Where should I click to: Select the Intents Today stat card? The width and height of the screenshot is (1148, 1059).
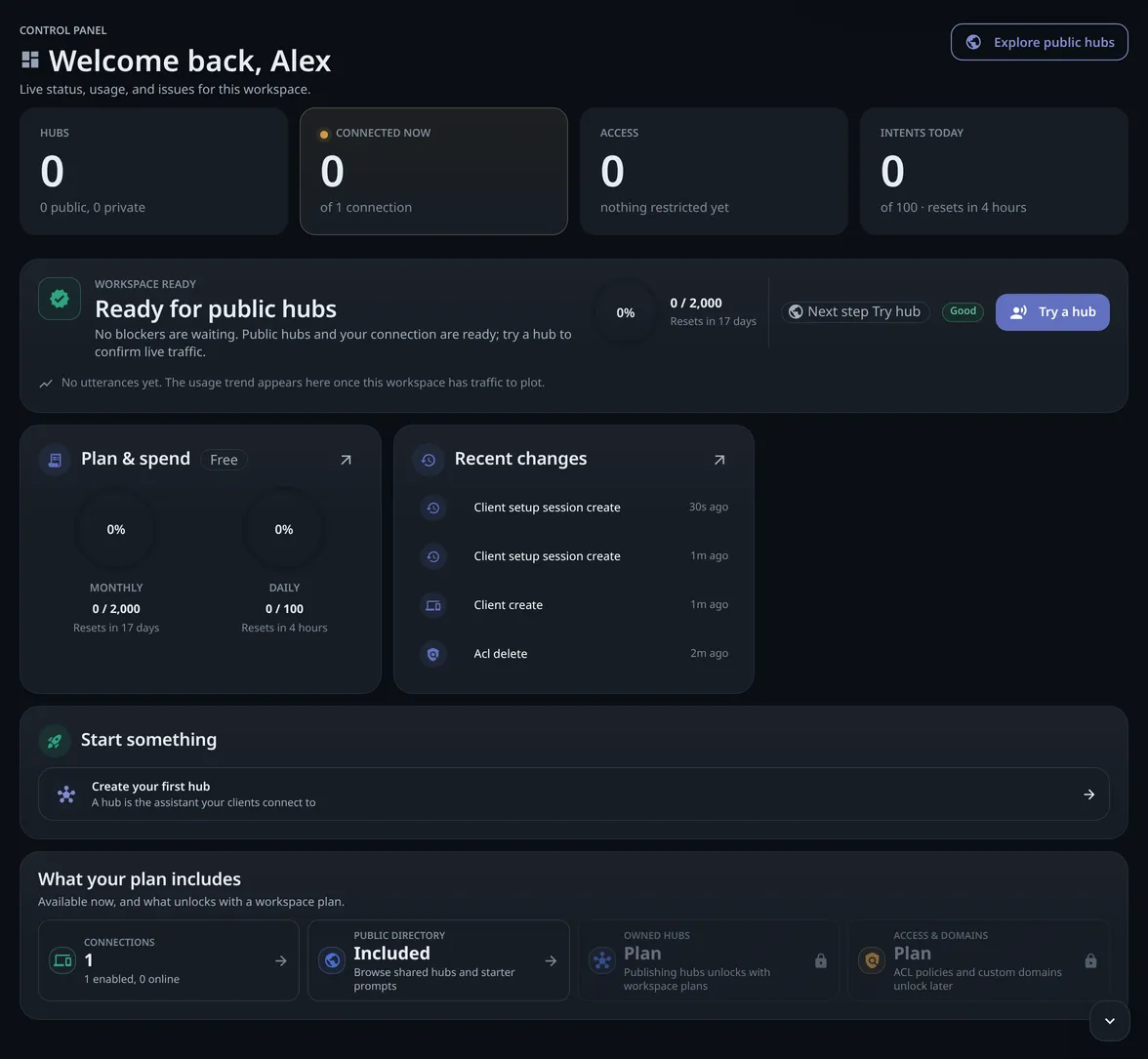point(994,171)
